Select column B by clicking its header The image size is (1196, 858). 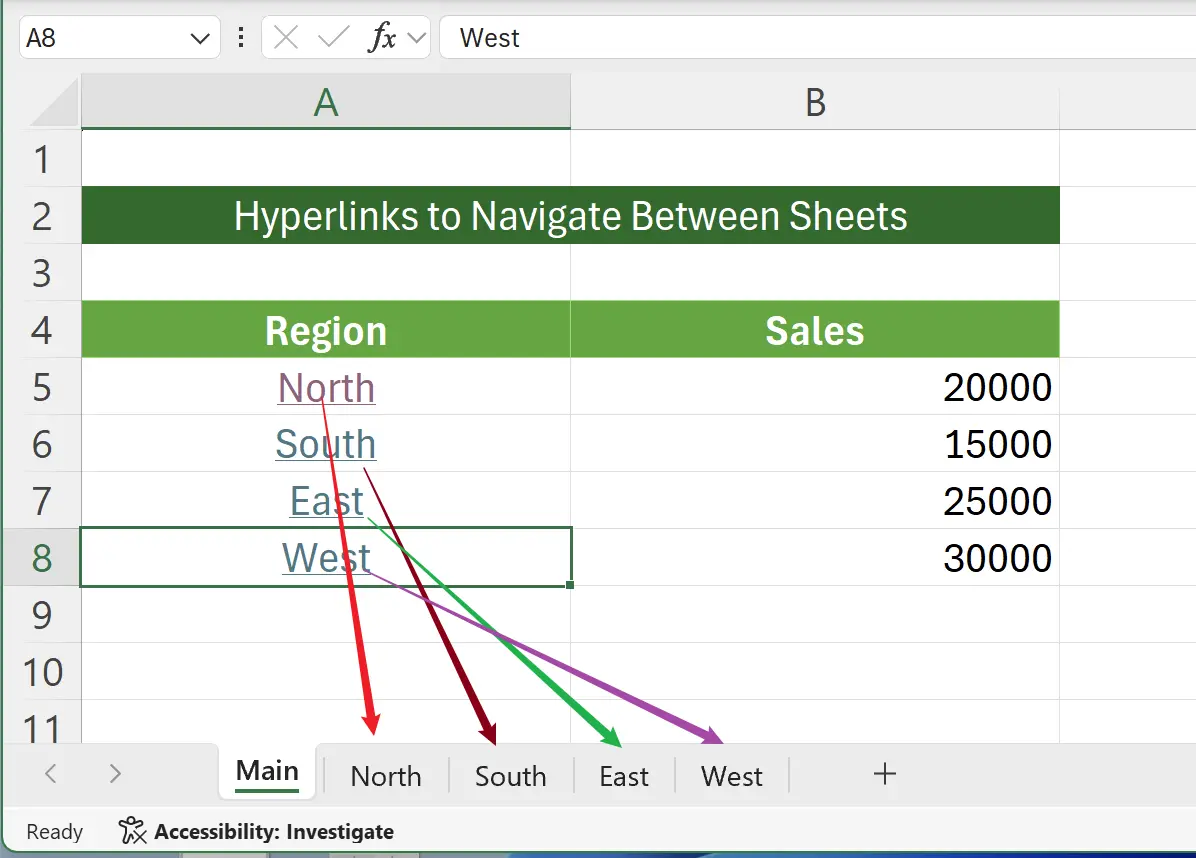(815, 102)
